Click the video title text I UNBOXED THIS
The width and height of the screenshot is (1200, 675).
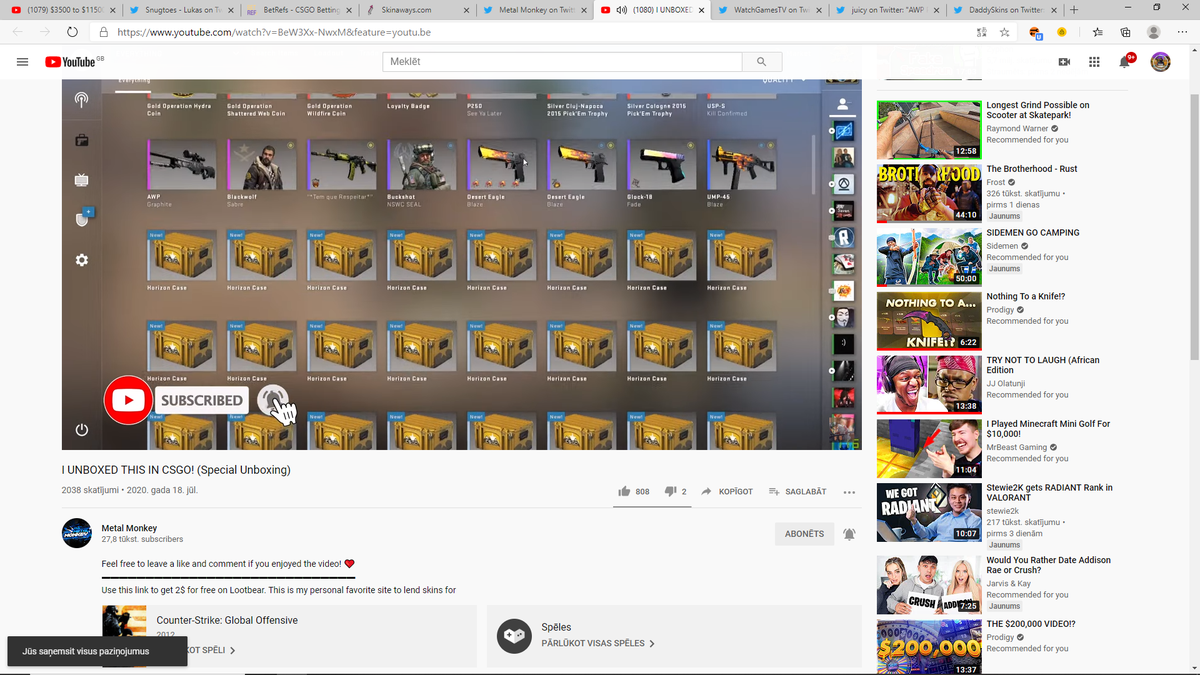click(176, 469)
